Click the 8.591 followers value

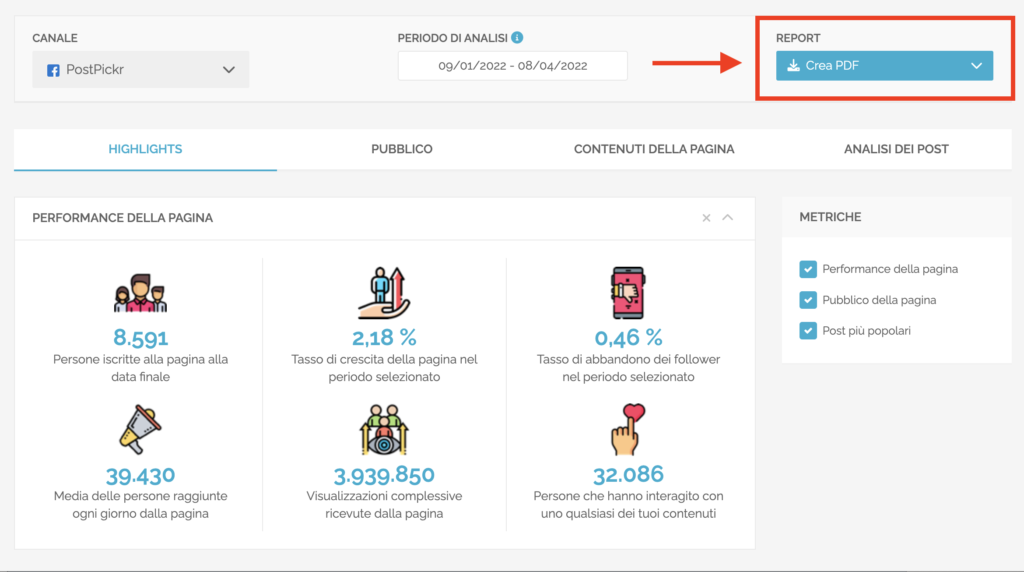(x=140, y=338)
